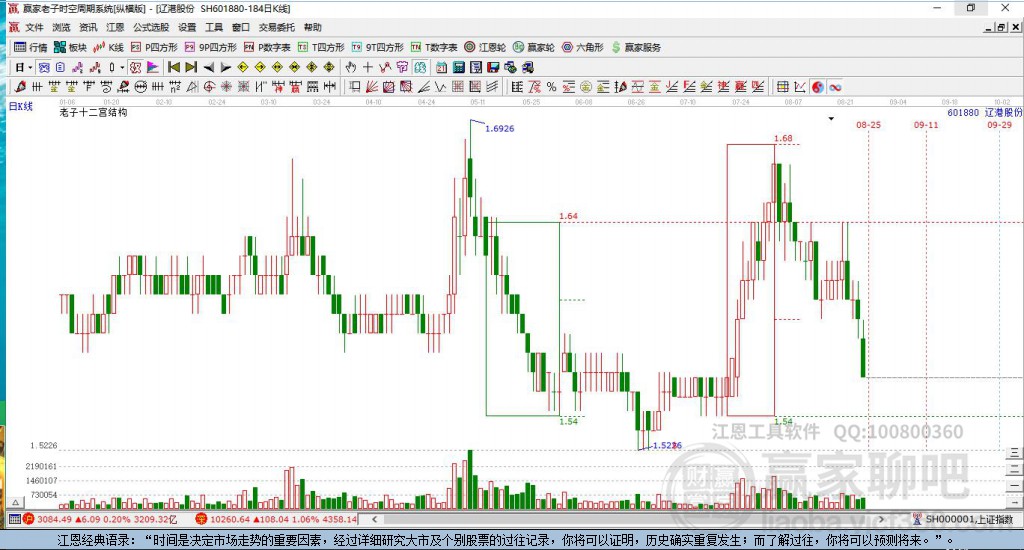The height and width of the screenshot is (550, 1024).
Task: Click the starburst radial lines icon
Action: tap(226, 86)
